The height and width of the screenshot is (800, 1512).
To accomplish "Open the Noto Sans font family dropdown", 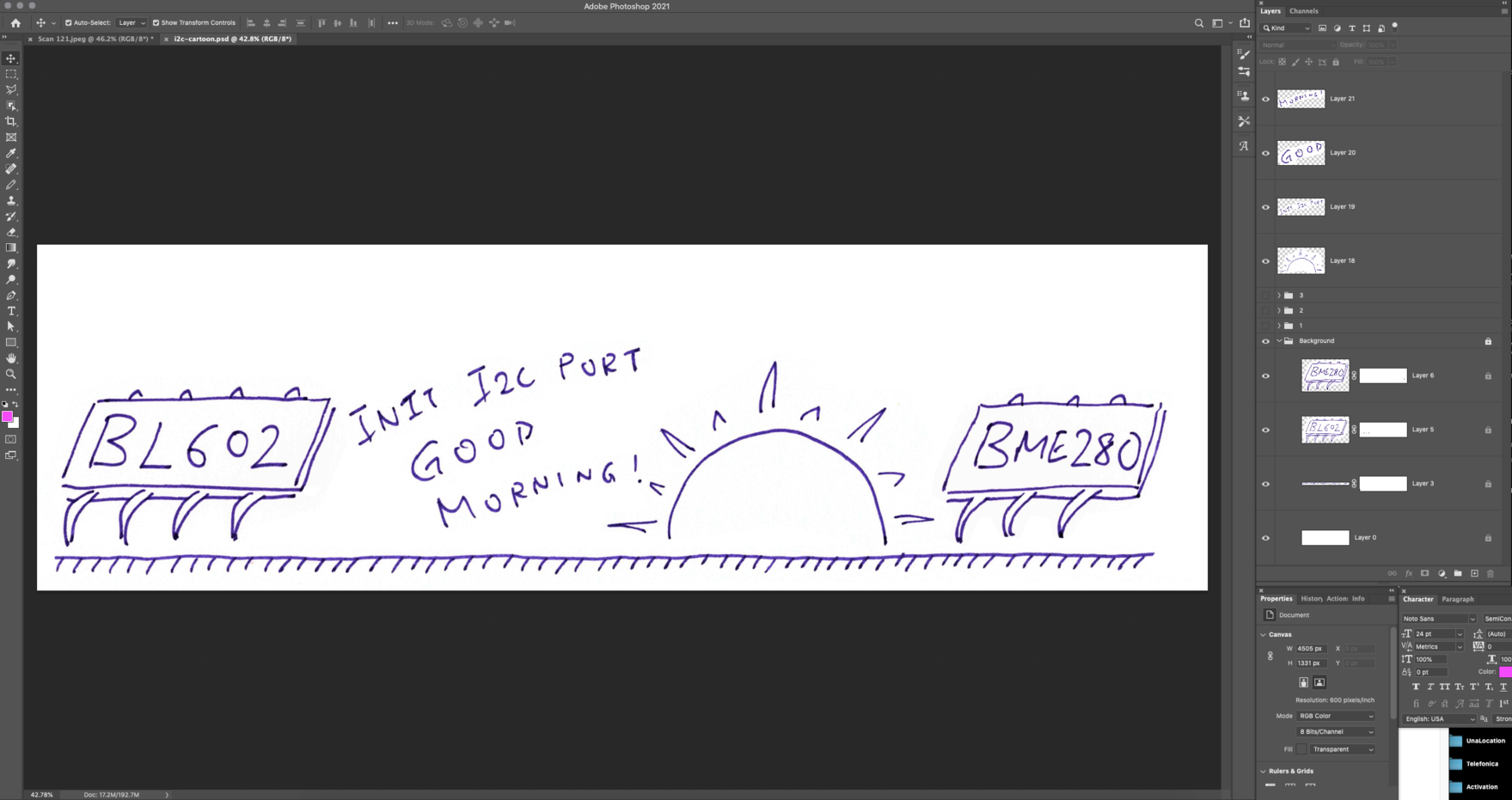I will [x=1438, y=619].
